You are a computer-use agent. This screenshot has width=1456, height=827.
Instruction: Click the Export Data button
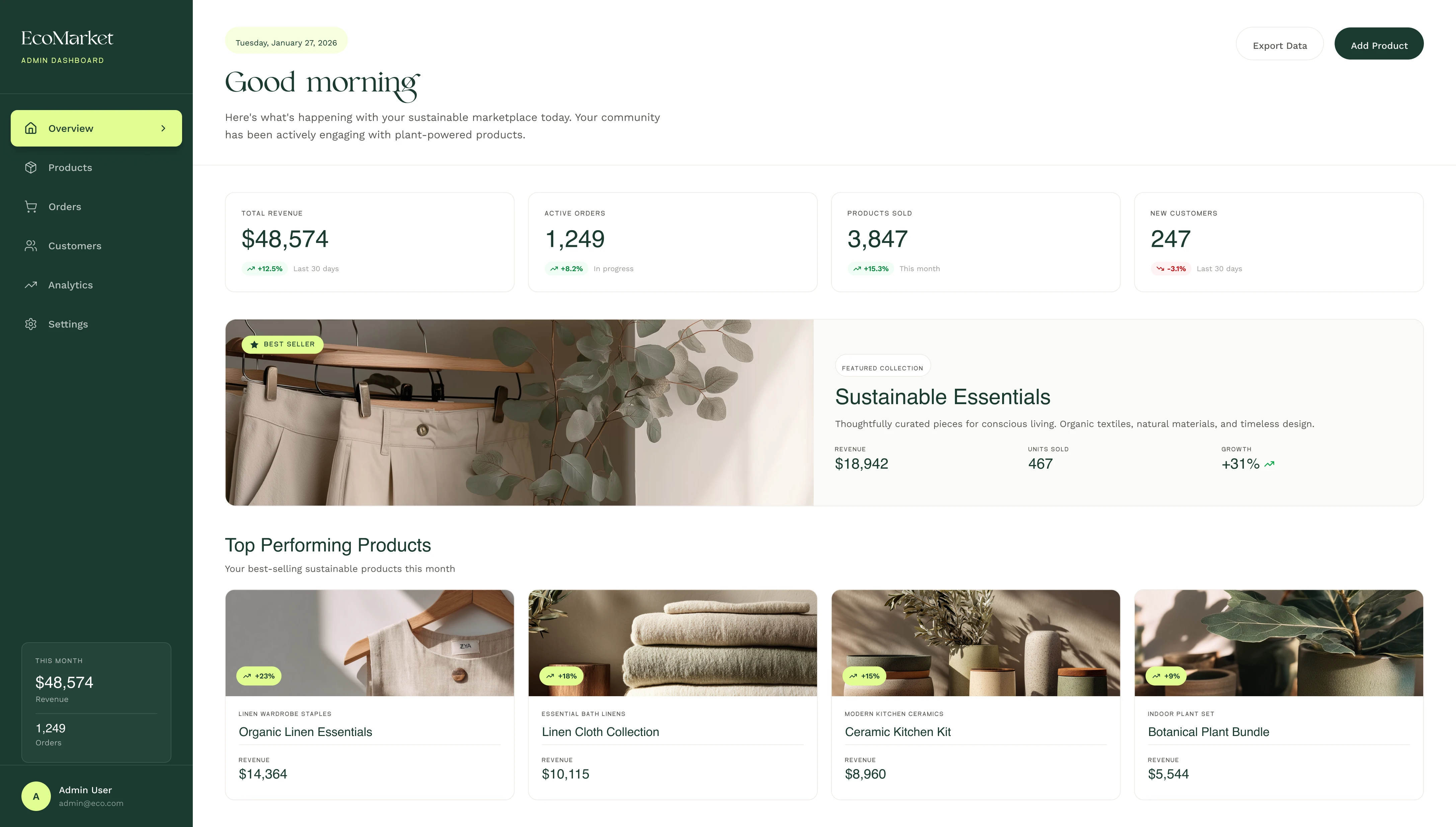1279,44
